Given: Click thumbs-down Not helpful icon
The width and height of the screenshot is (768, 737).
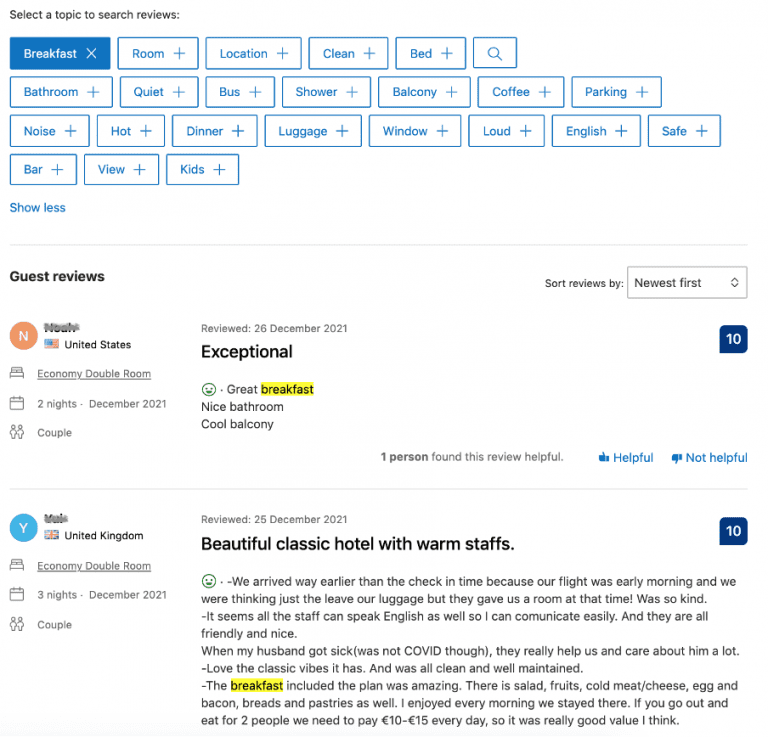Looking at the screenshot, I should click(x=677, y=457).
